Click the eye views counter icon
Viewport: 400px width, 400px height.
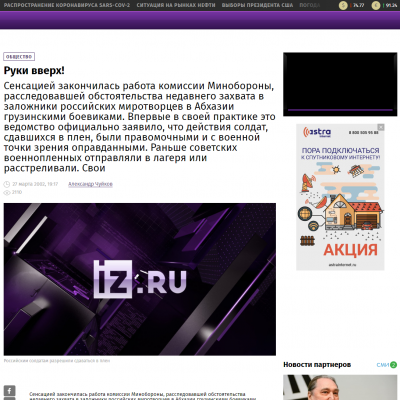7,193
